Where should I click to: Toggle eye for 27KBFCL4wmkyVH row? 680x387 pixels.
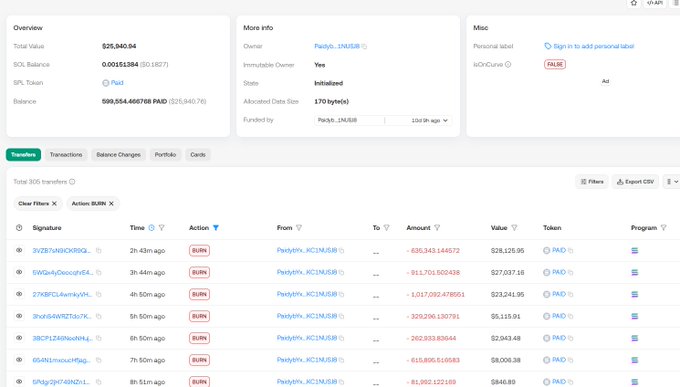pos(19,294)
